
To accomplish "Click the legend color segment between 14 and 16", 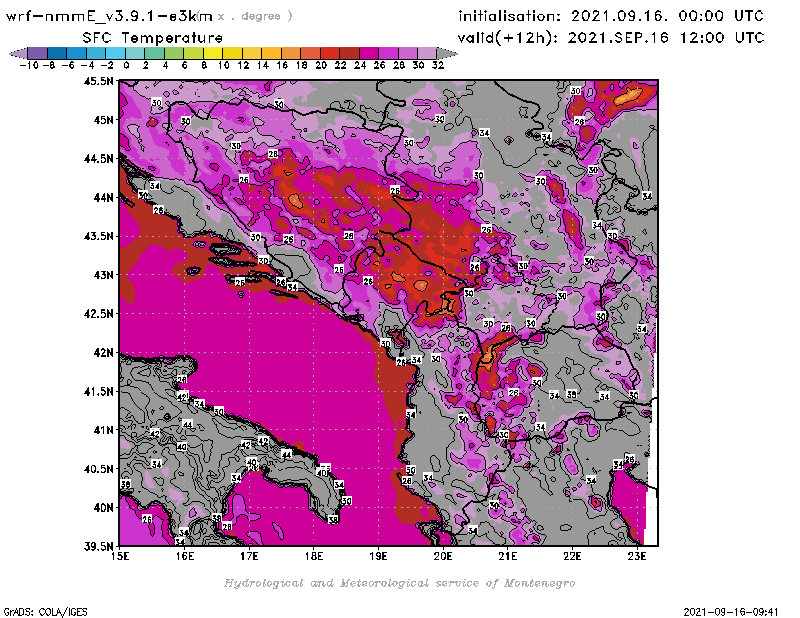I will pos(272,53).
